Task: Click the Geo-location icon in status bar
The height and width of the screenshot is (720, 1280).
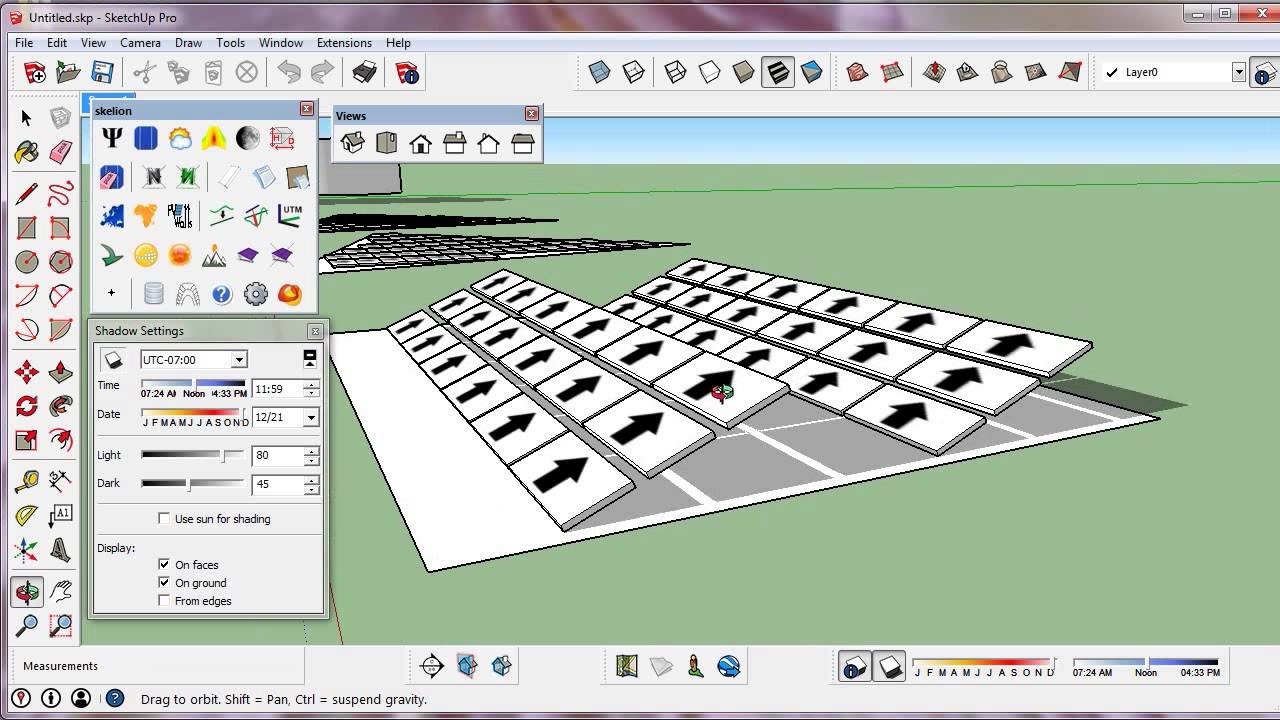Action: pos(21,698)
